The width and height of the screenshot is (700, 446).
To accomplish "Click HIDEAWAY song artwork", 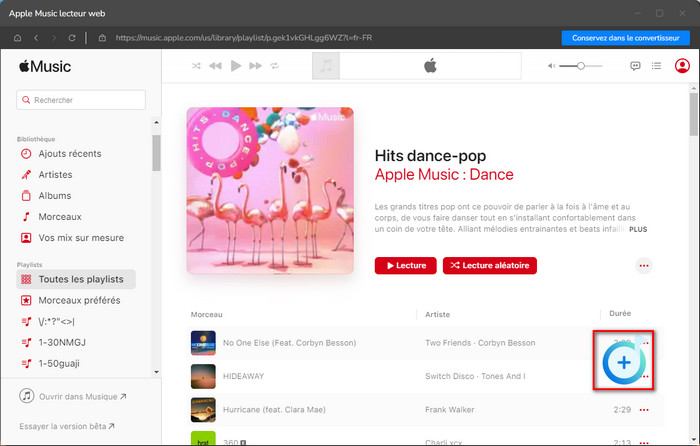I will [203, 376].
